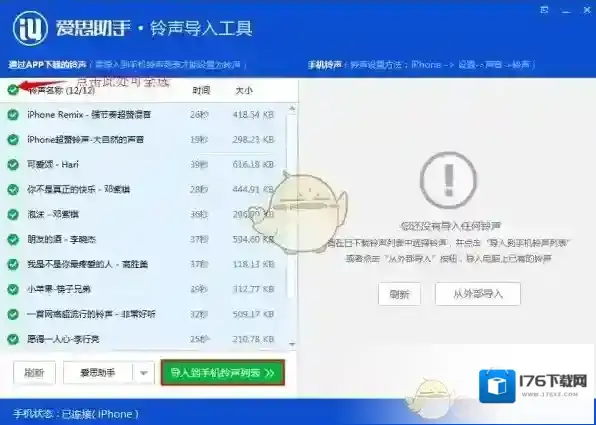Click the 616.18 KB size value
Screen dimensions: 596x425
coord(253,165)
